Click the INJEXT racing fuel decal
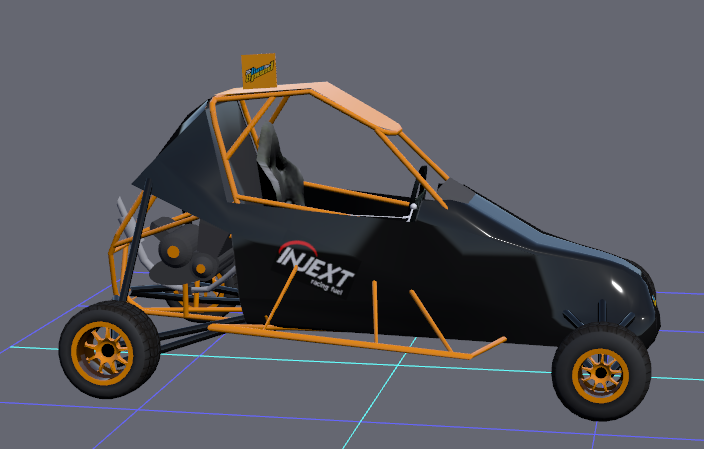 coord(315,269)
